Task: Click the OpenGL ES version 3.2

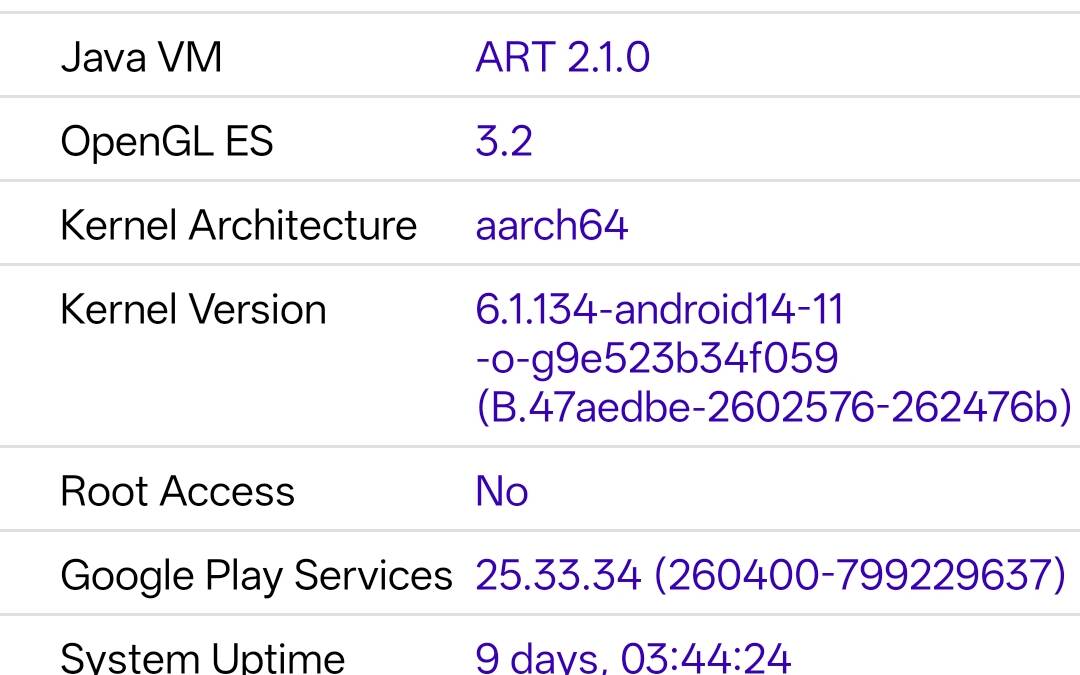Action: pyautogui.click(x=503, y=141)
